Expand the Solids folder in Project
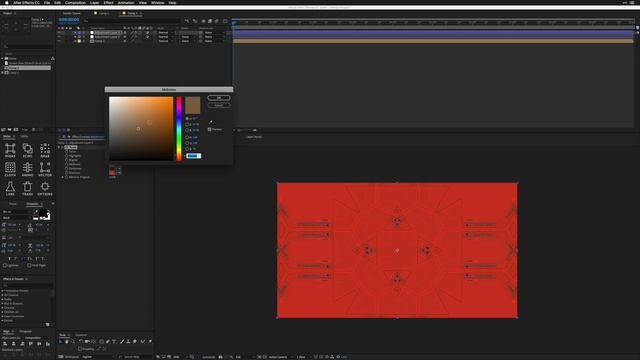This screenshot has width=640, height=360. pos(2,59)
